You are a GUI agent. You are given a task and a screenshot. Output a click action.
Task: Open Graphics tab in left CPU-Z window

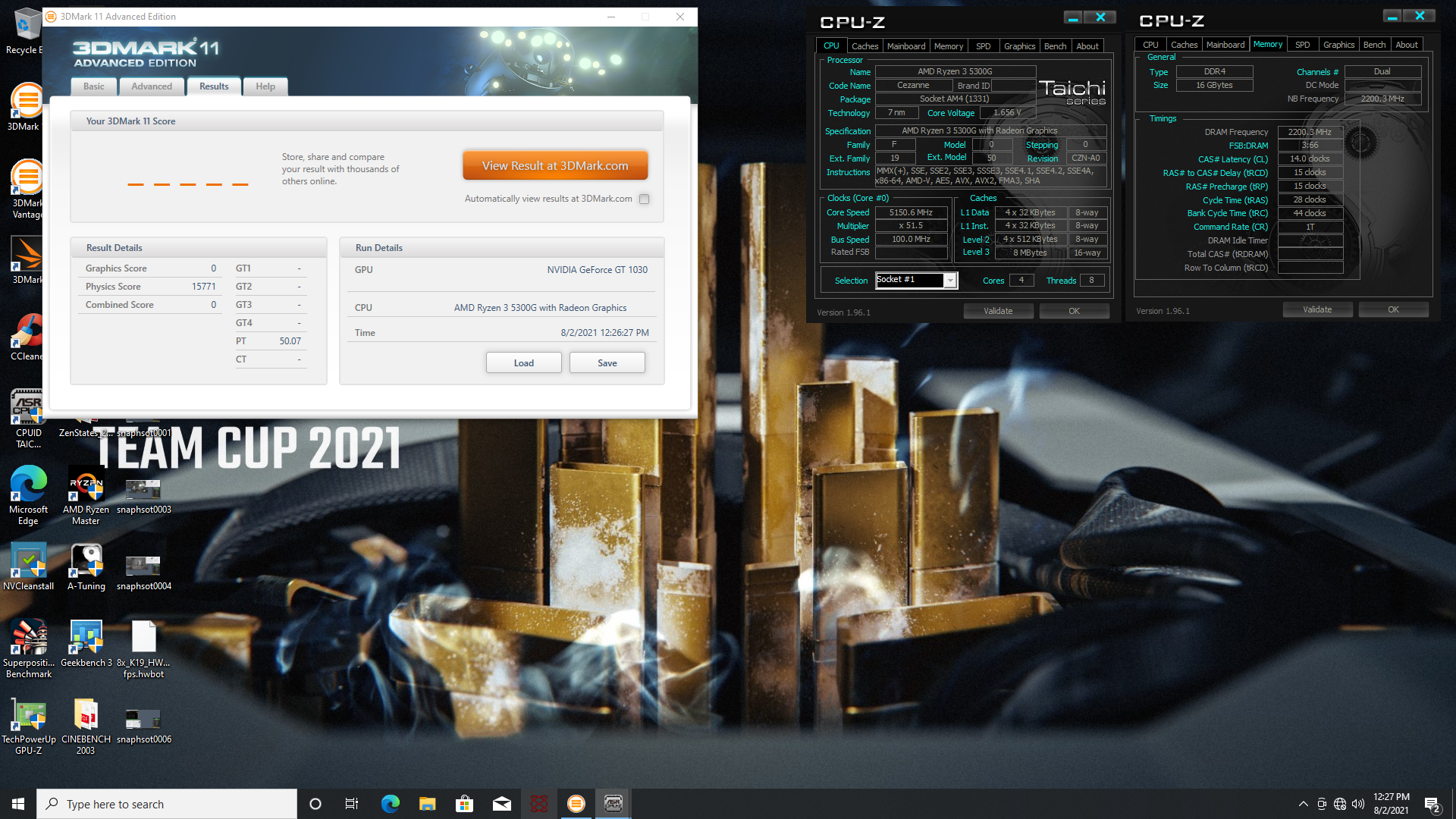tap(1020, 46)
